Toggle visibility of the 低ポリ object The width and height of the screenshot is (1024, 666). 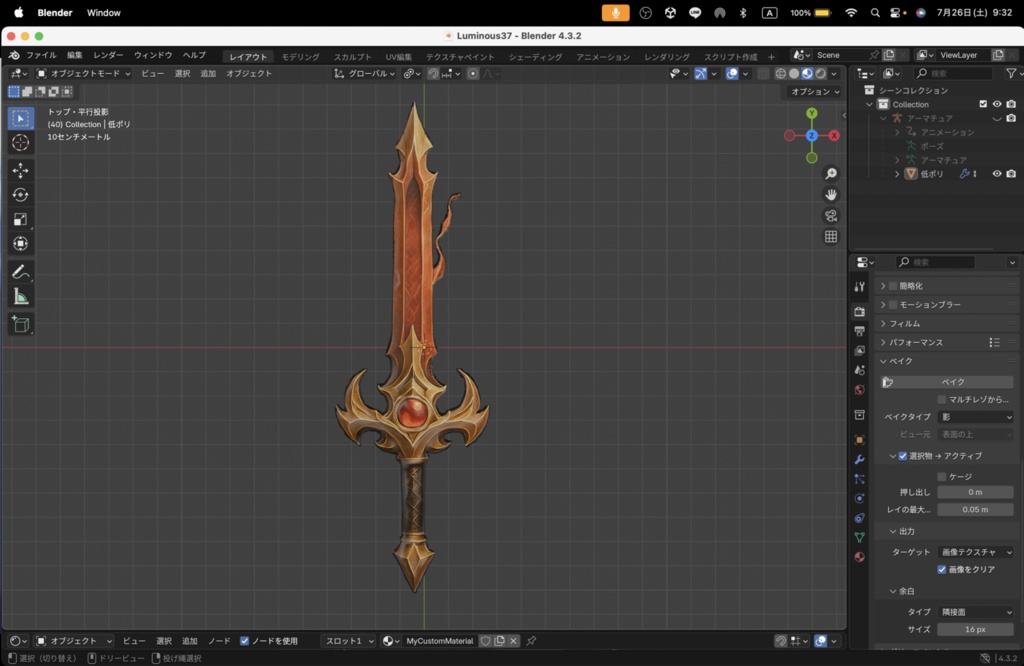[x=995, y=173]
